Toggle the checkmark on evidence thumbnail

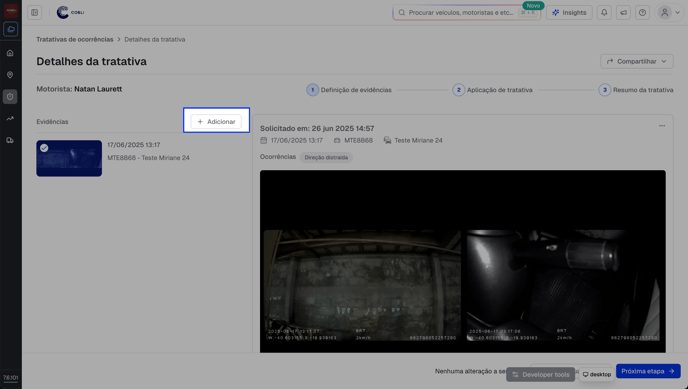coord(44,148)
